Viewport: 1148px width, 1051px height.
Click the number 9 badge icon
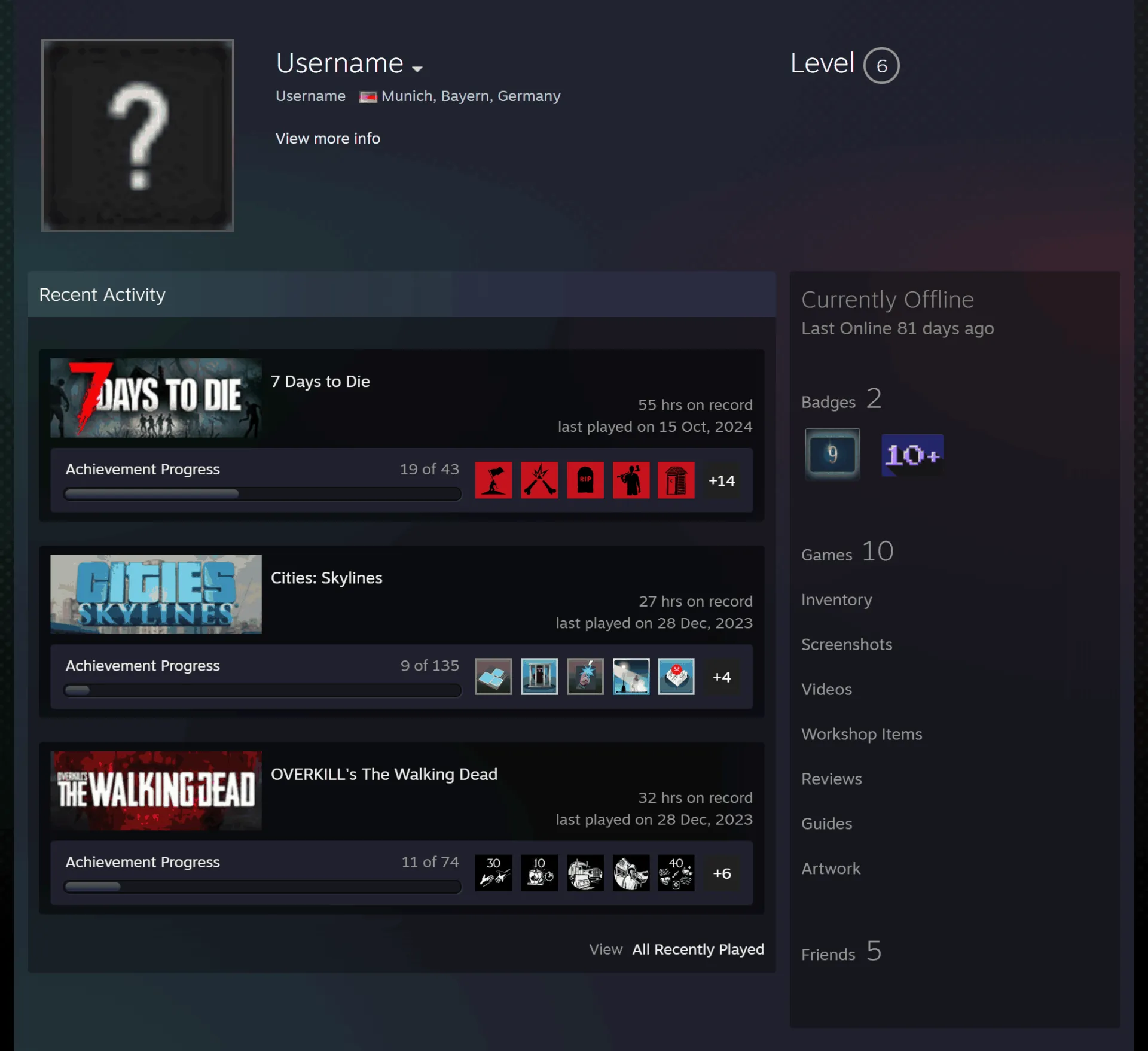point(832,454)
